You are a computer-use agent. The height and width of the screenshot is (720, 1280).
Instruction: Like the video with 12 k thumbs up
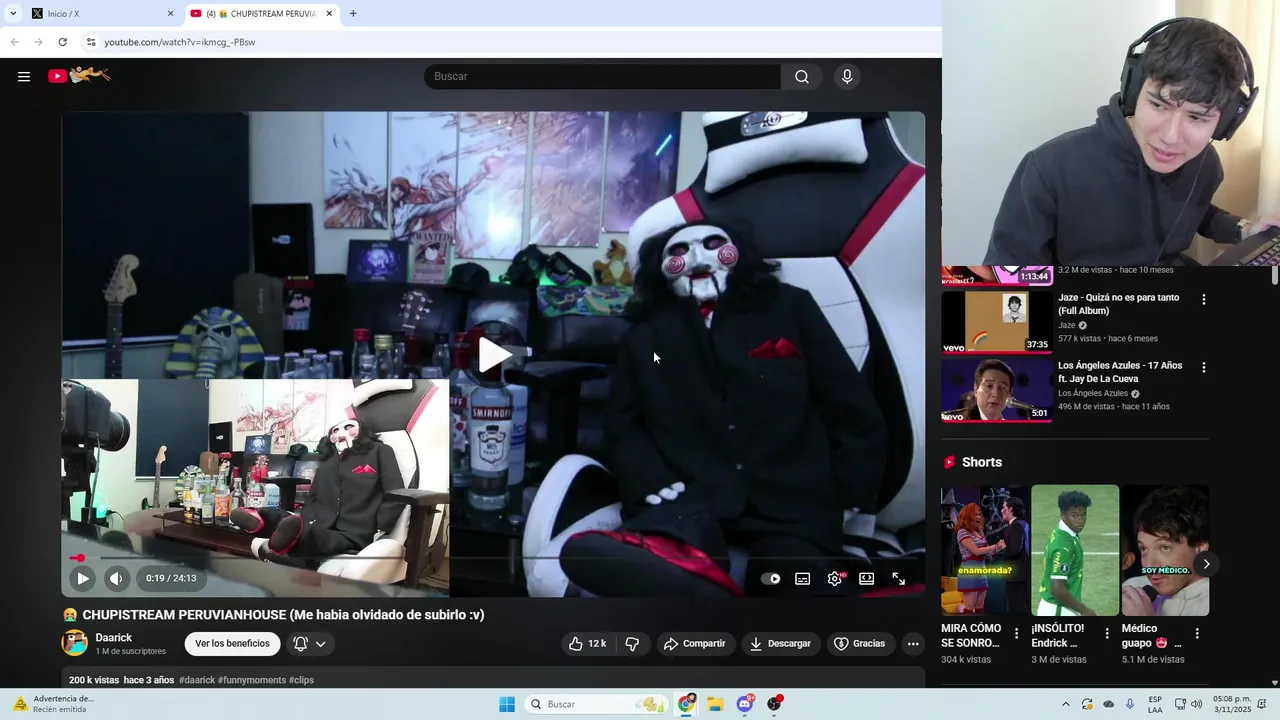pos(587,643)
